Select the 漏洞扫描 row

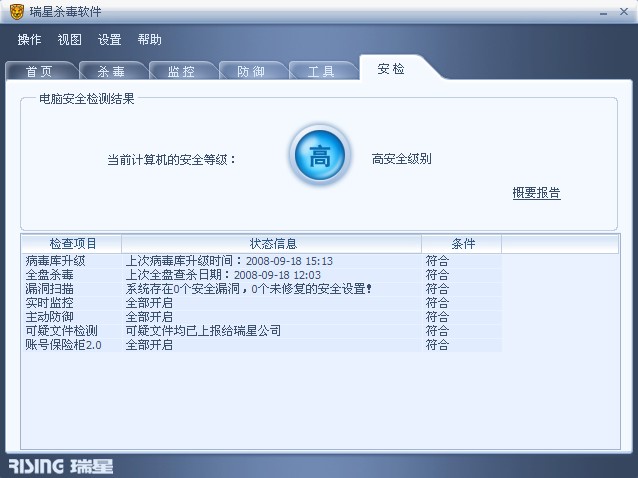pos(262,289)
